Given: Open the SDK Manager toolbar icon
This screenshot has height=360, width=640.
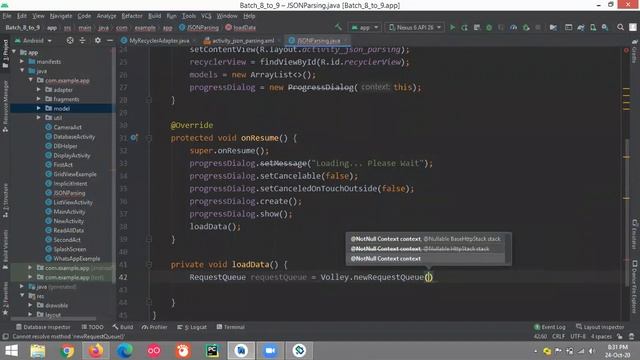Looking at the screenshot, I should pos(605,27).
